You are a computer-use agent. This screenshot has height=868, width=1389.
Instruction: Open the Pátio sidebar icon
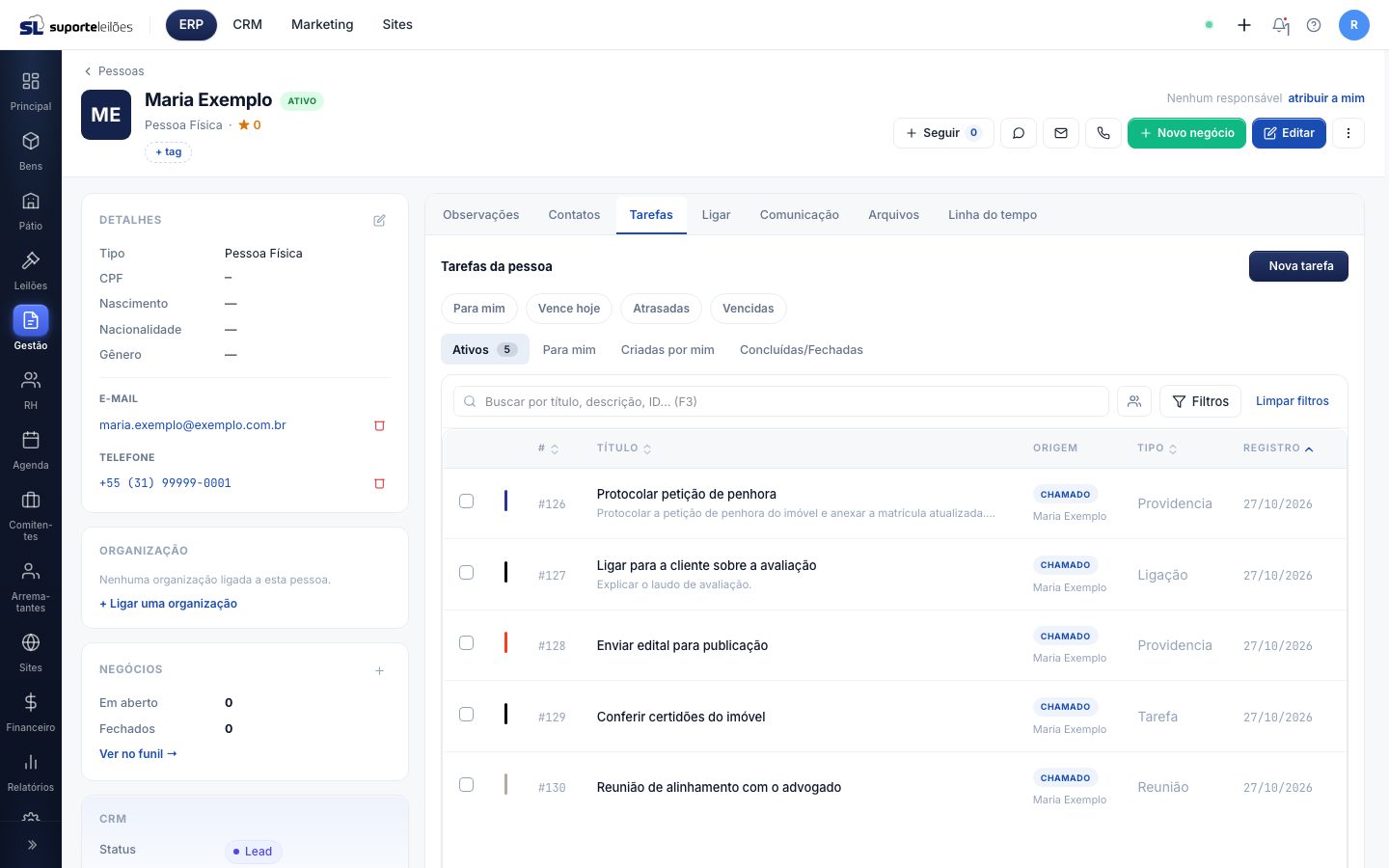tap(31, 201)
